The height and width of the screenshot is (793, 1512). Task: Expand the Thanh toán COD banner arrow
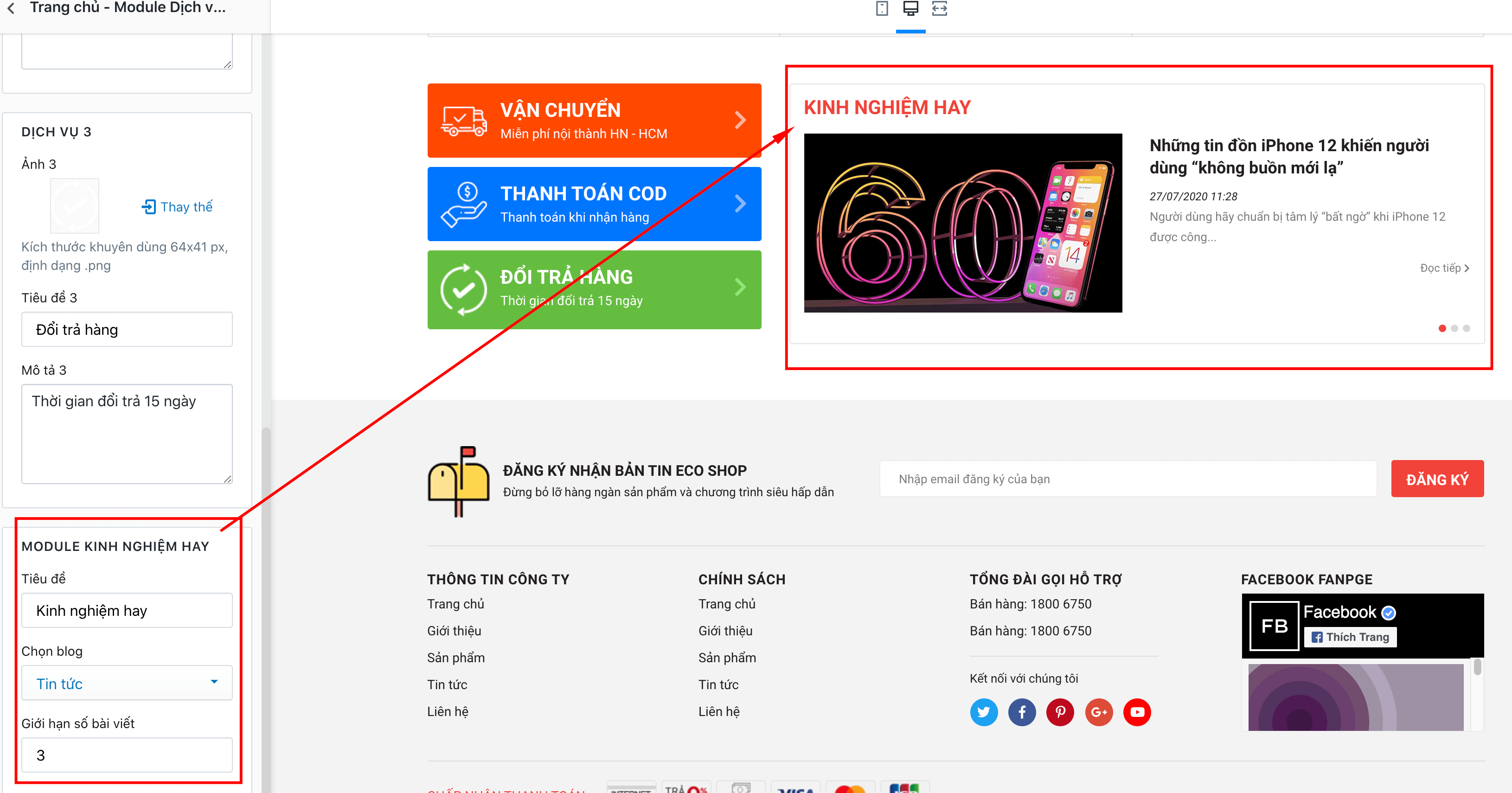pyautogui.click(x=740, y=204)
